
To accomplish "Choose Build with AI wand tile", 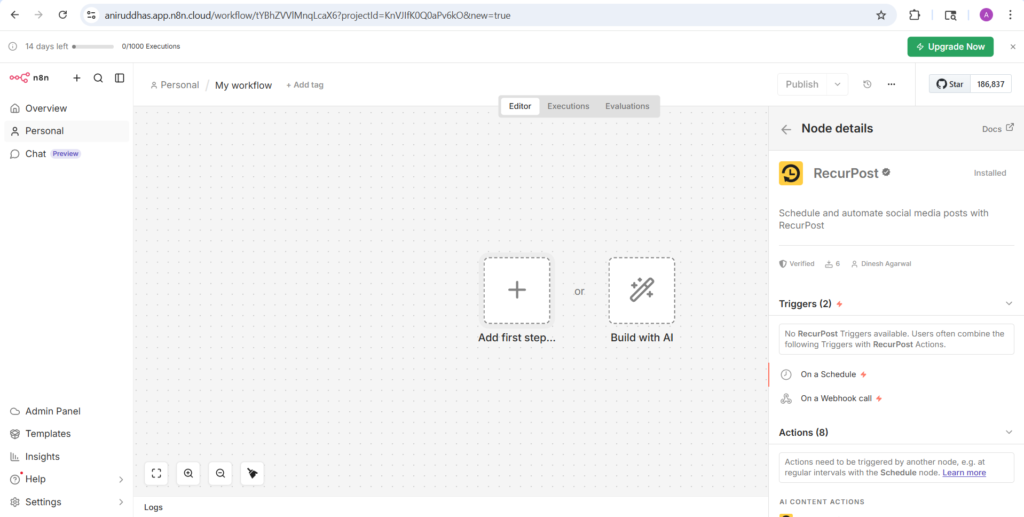I will click(642, 290).
